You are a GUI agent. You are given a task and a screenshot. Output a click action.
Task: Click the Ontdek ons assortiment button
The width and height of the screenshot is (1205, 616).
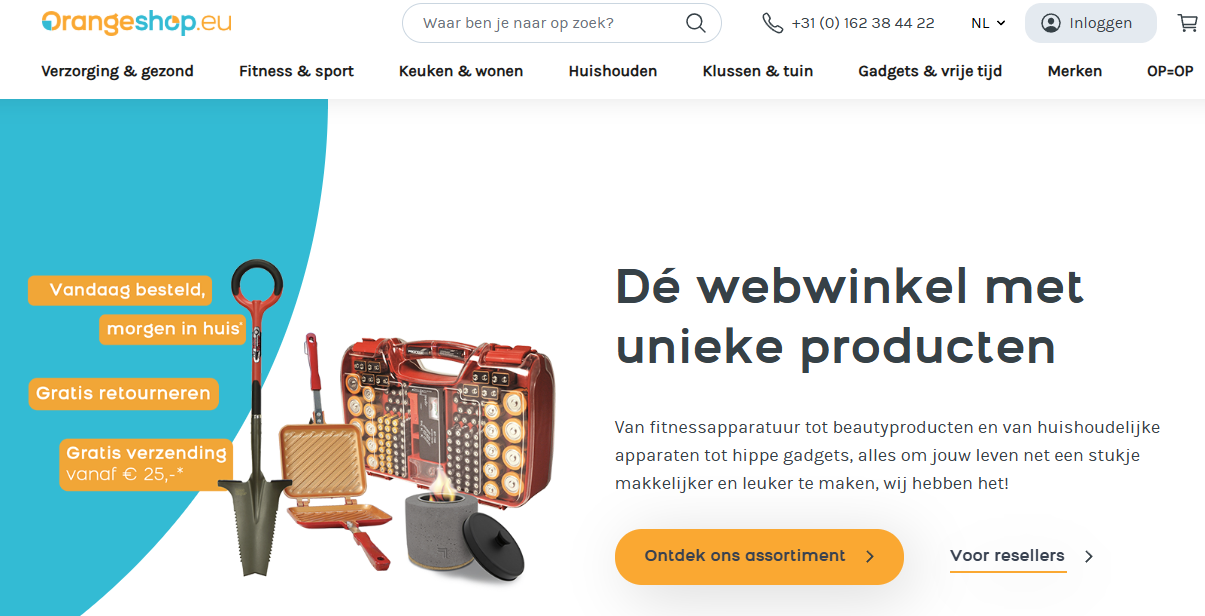coord(759,557)
